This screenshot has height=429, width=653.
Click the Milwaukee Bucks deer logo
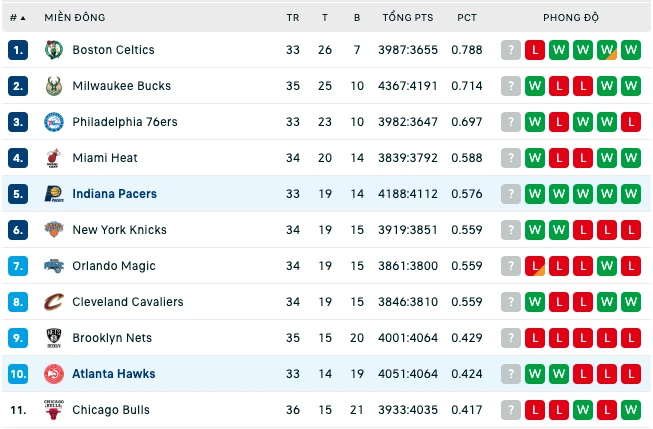[54, 86]
